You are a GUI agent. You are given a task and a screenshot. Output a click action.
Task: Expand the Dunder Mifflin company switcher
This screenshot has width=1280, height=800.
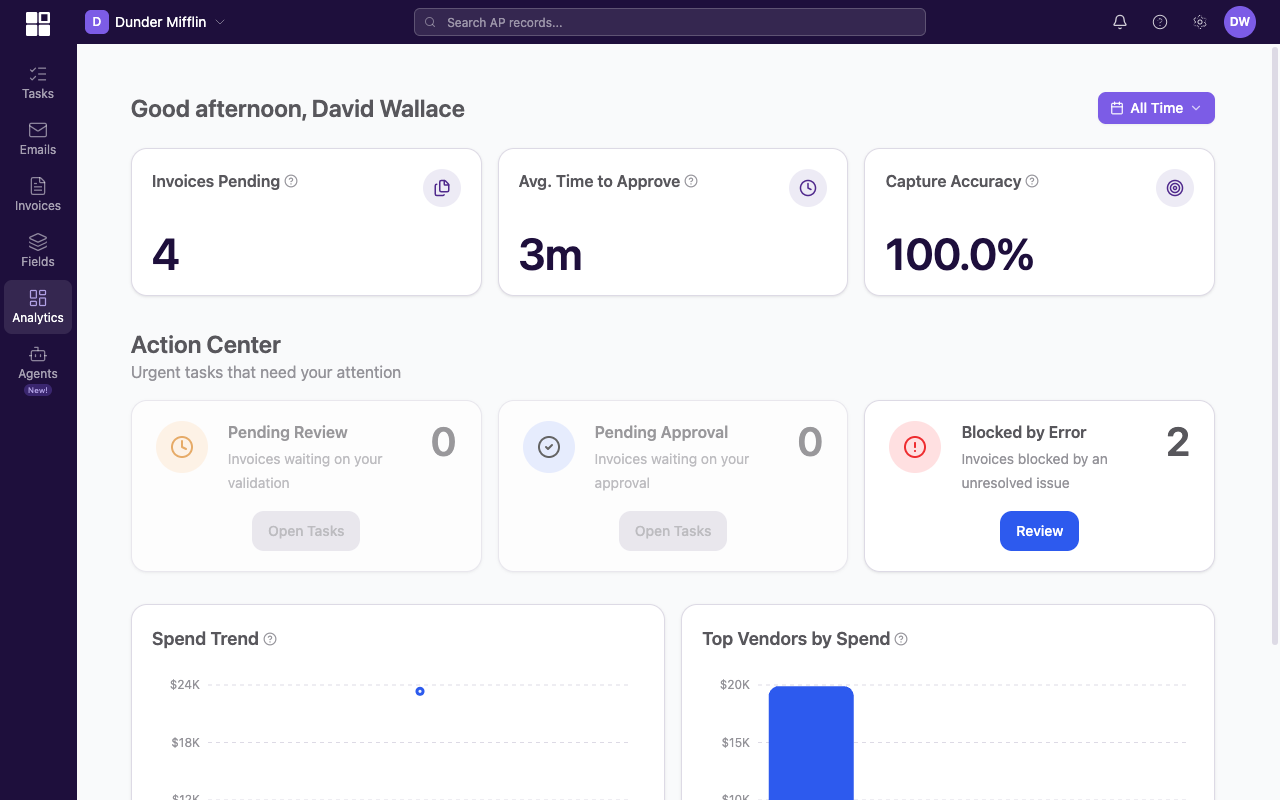(155, 22)
